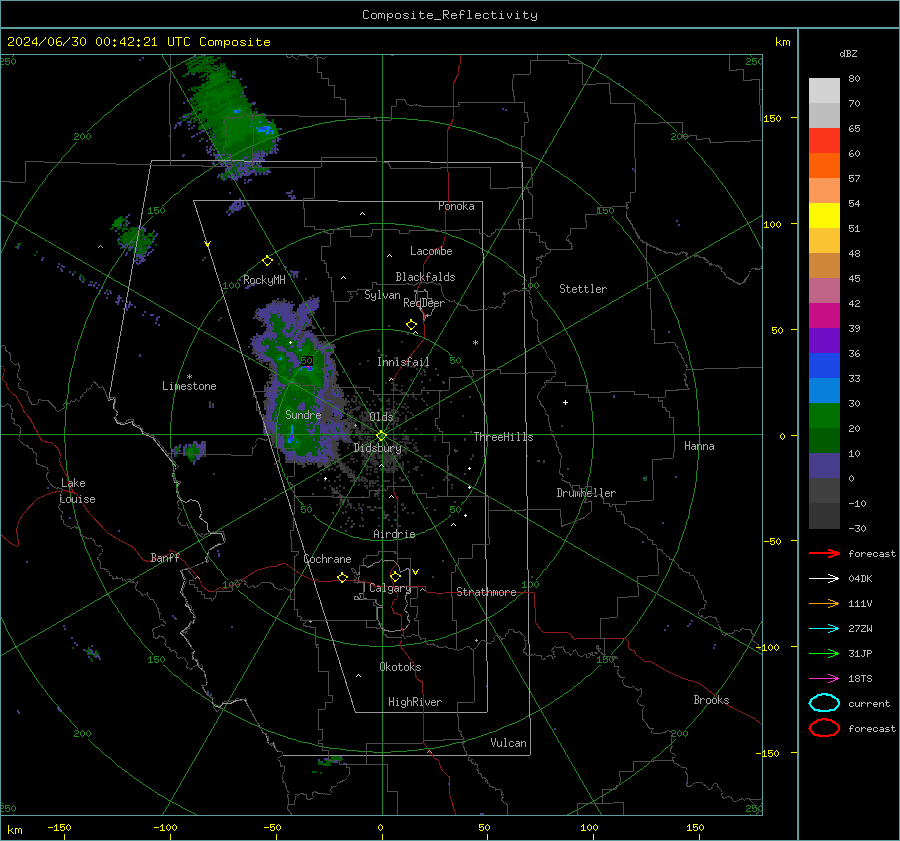Pick the purple swatch between 39 and 36 dBZ

824,341
